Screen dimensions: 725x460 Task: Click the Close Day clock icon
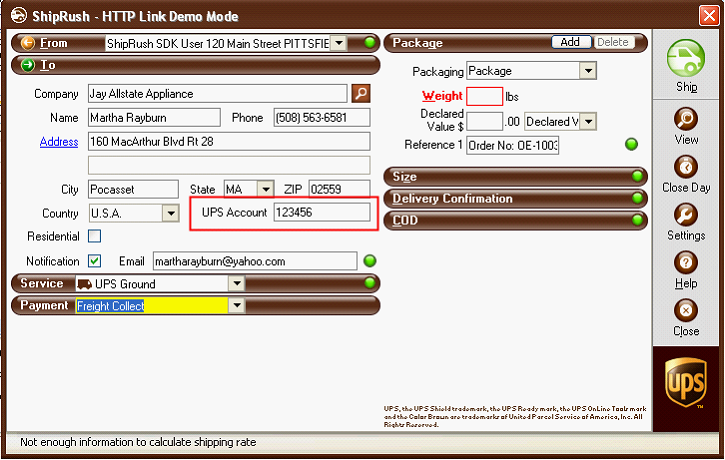tap(686, 167)
